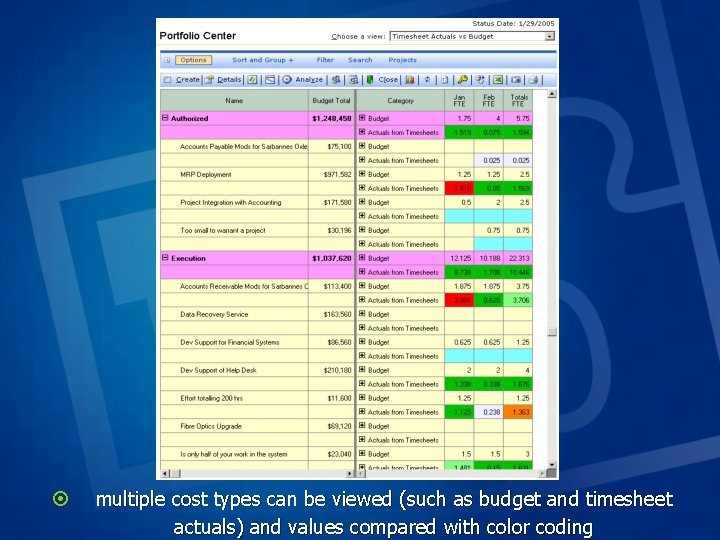Click the Feb FTE column header
This screenshot has width=720, height=540.
[489, 101]
